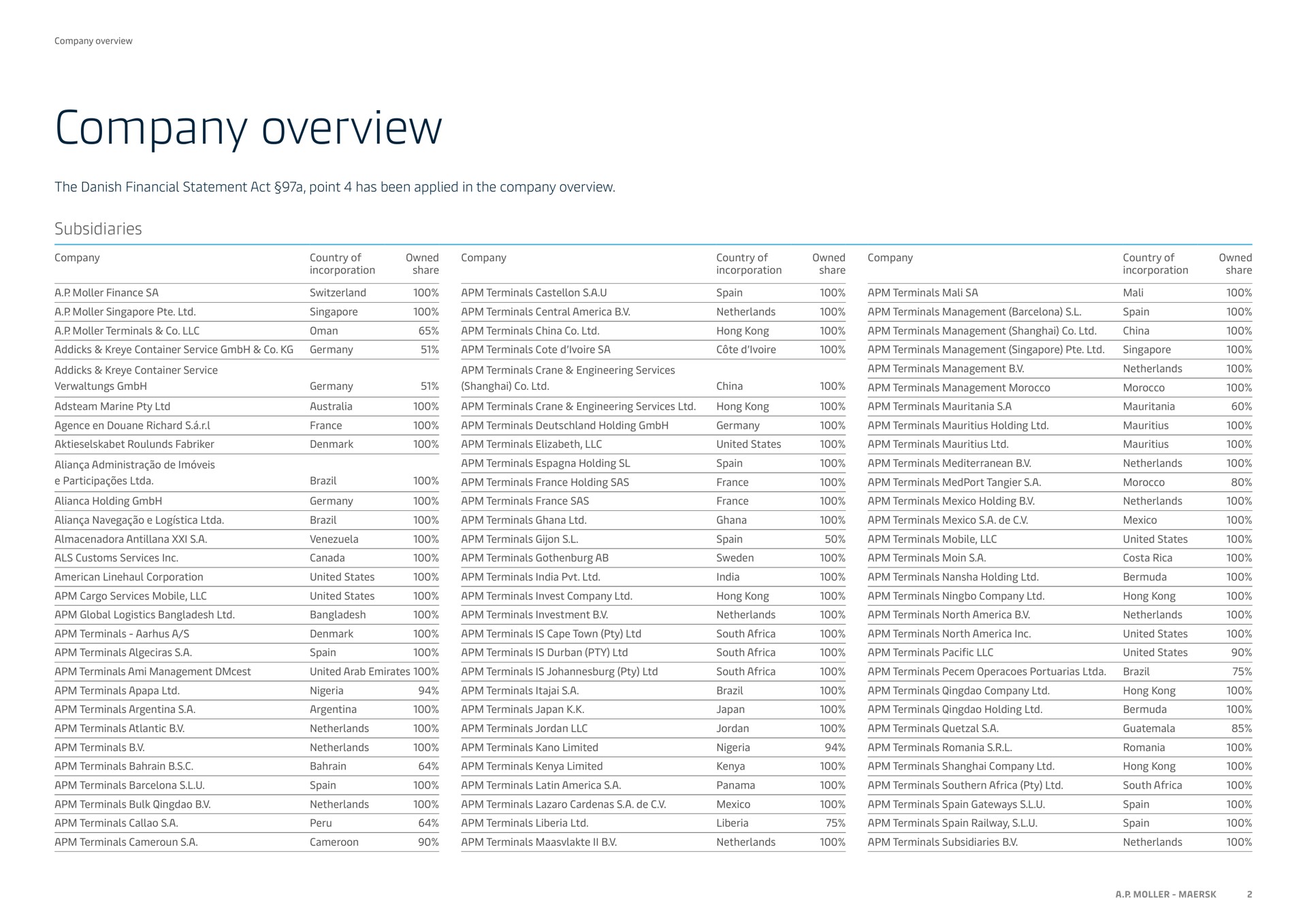Click the 'Côte d'Ivoire' country cell

[x=746, y=350]
